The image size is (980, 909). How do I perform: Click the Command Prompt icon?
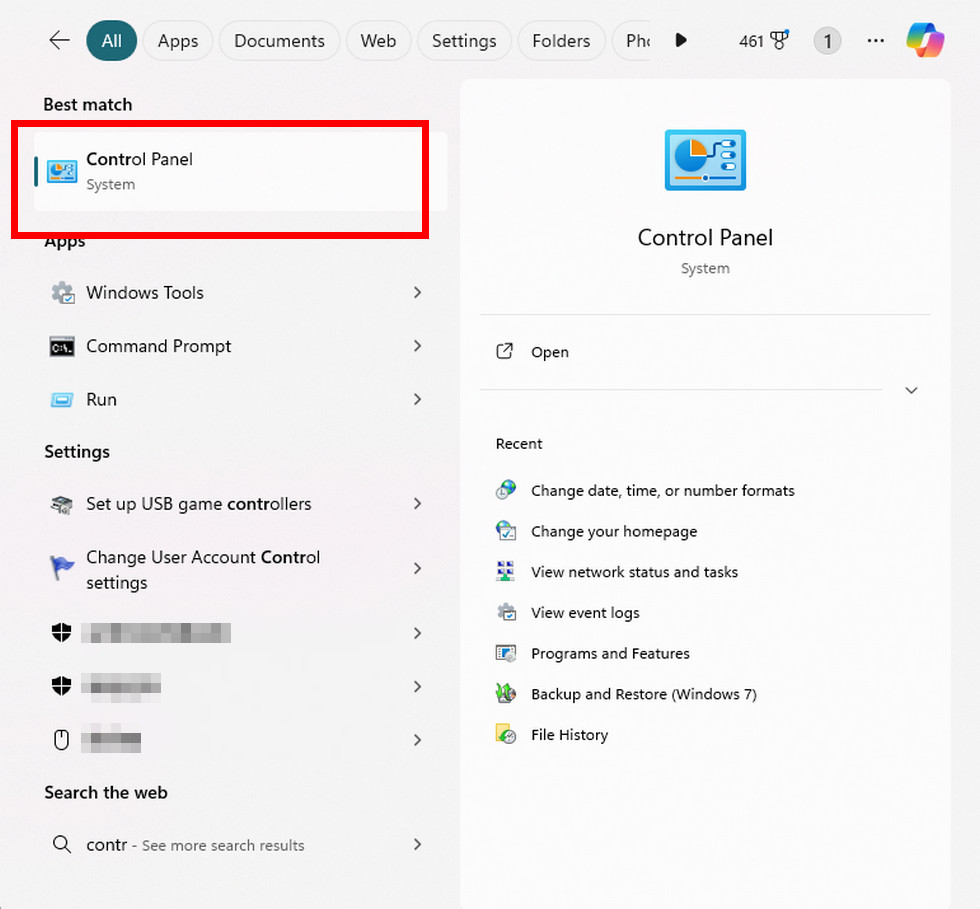click(62, 346)
